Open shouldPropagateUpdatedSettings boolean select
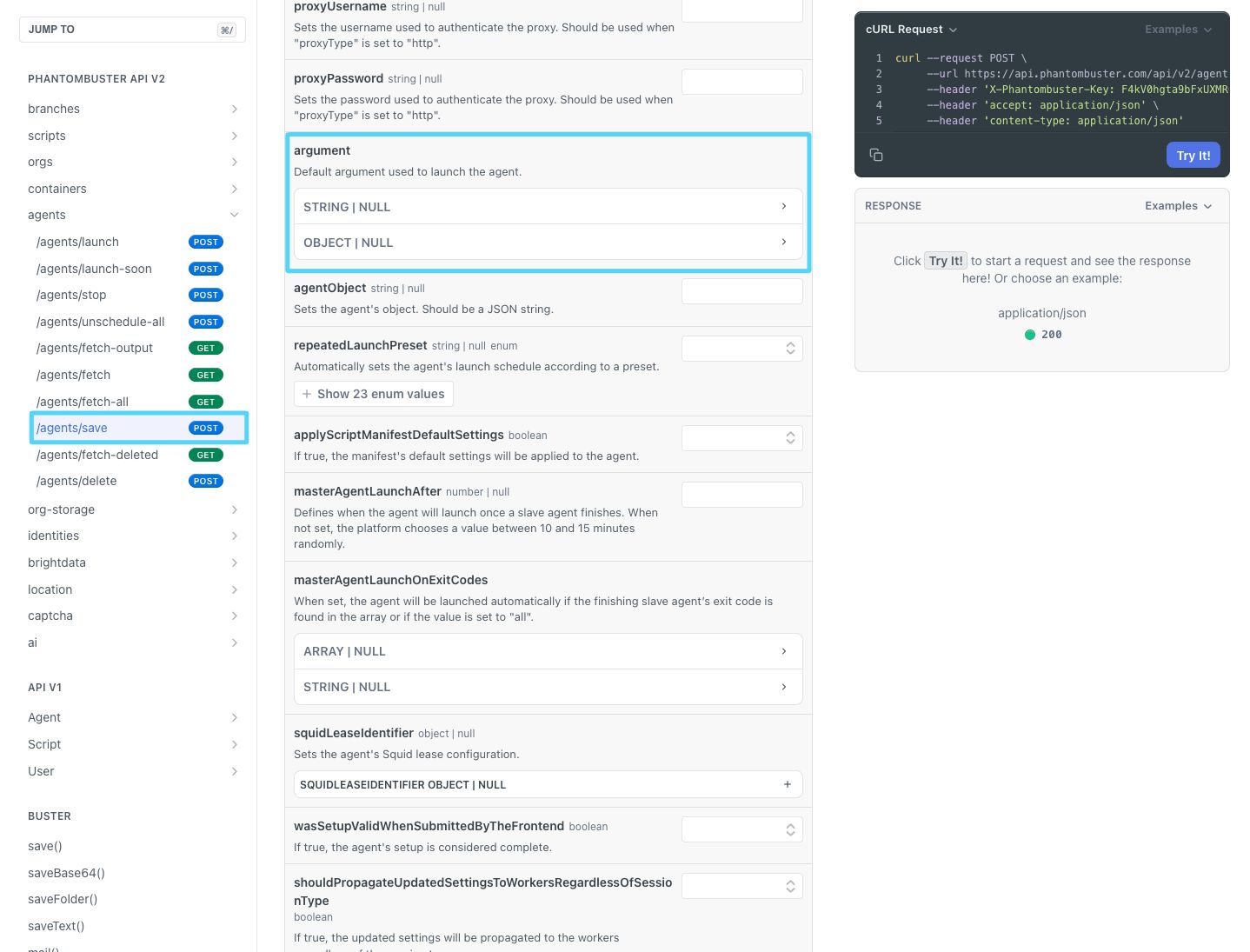Viewport: 1250px width, 952px height. (x=742, y=886)
